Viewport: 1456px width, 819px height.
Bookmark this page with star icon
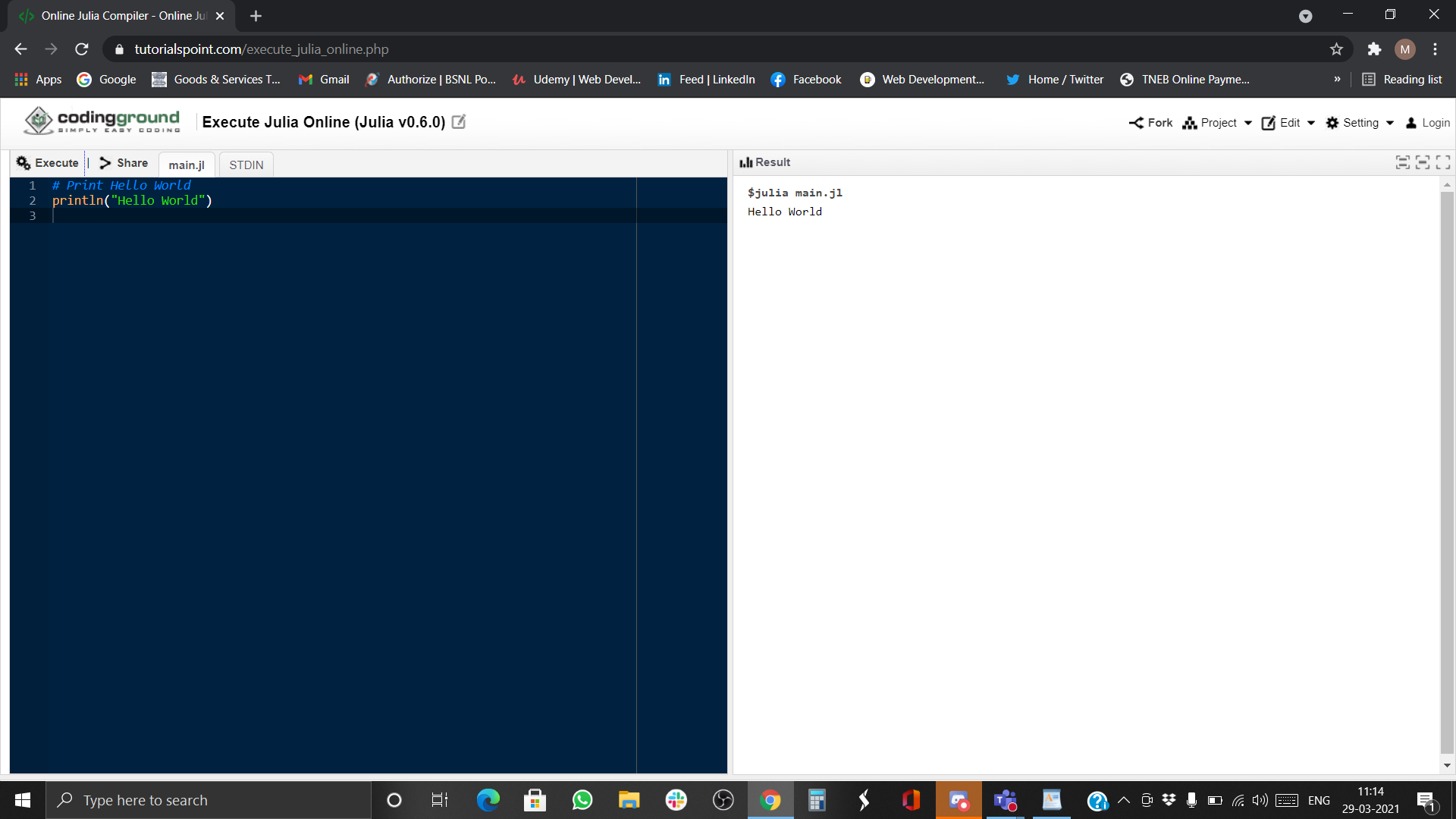(1336, 49)
